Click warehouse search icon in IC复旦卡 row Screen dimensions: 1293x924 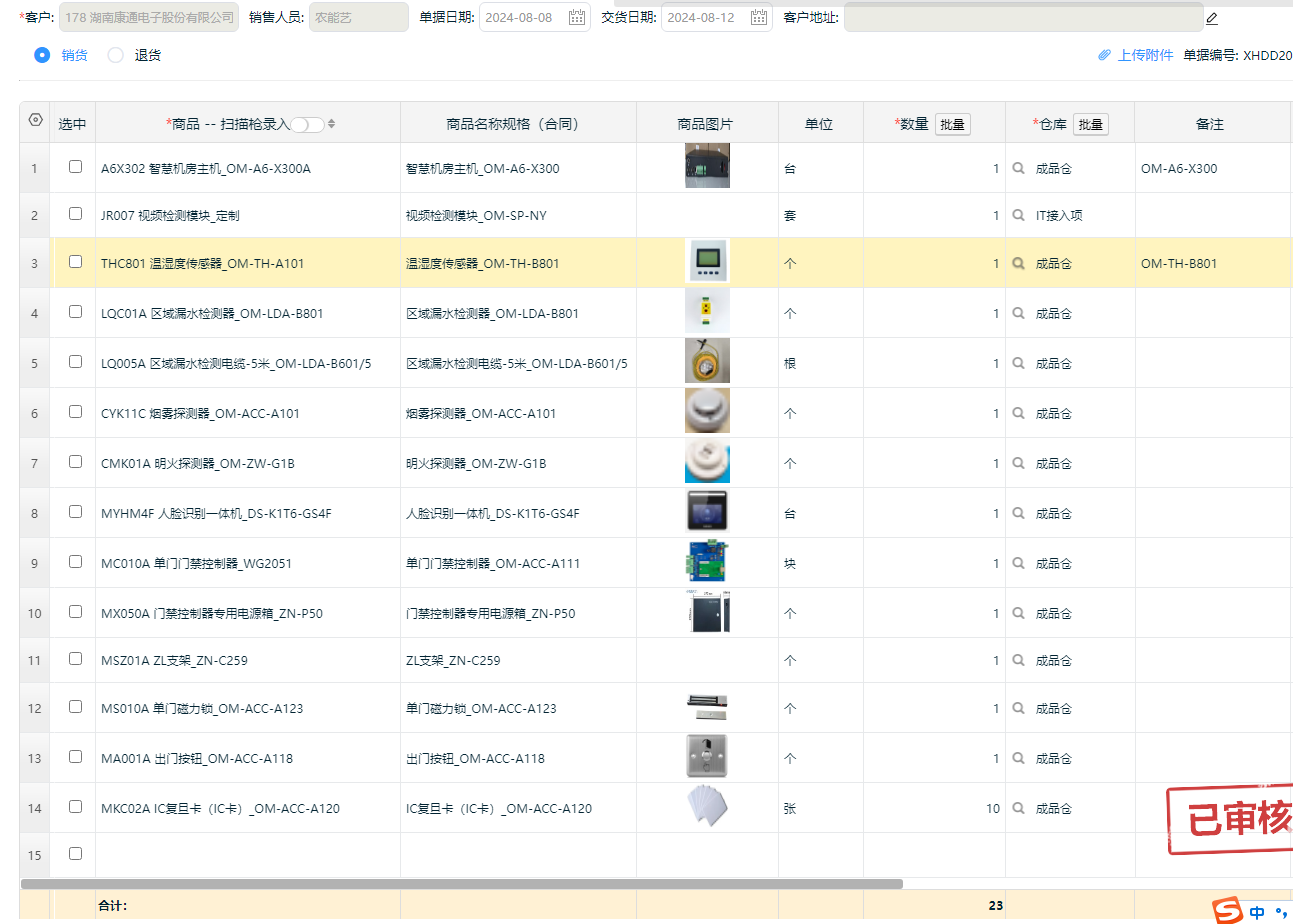coord(1019,808)
